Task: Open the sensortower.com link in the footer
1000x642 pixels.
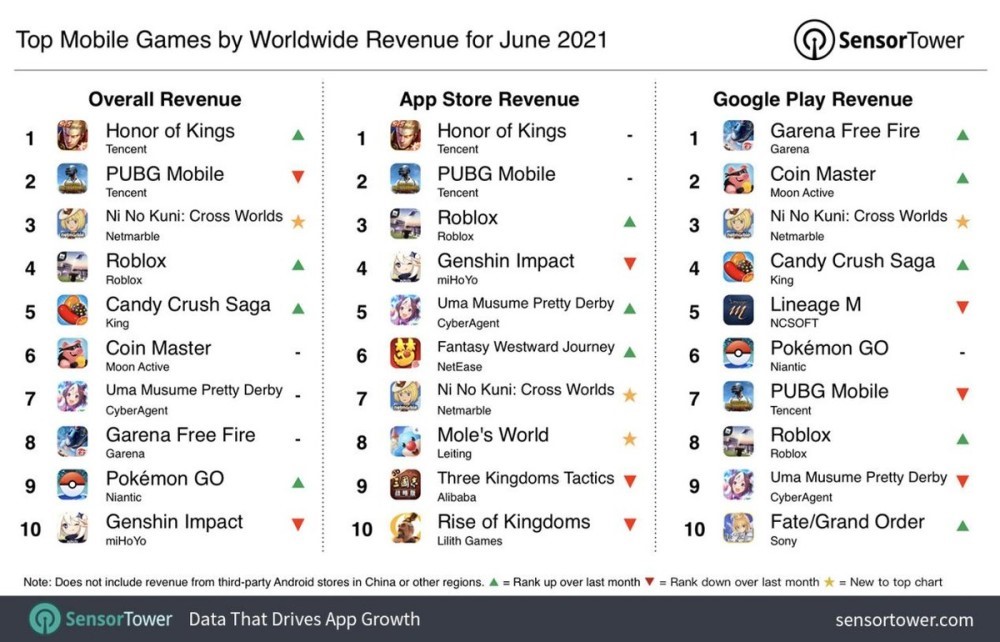Action: [904, 620]
